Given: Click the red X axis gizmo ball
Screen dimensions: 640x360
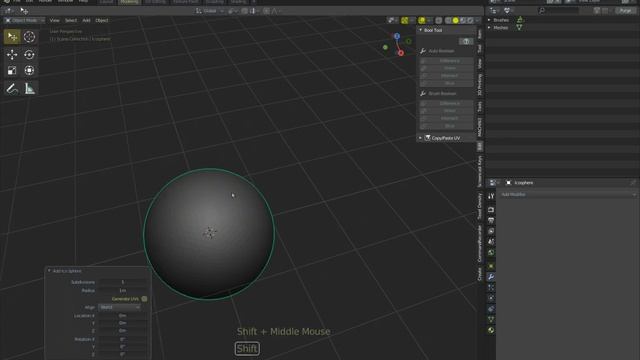Looking at the screenshot, I should (x=401, y=53).
